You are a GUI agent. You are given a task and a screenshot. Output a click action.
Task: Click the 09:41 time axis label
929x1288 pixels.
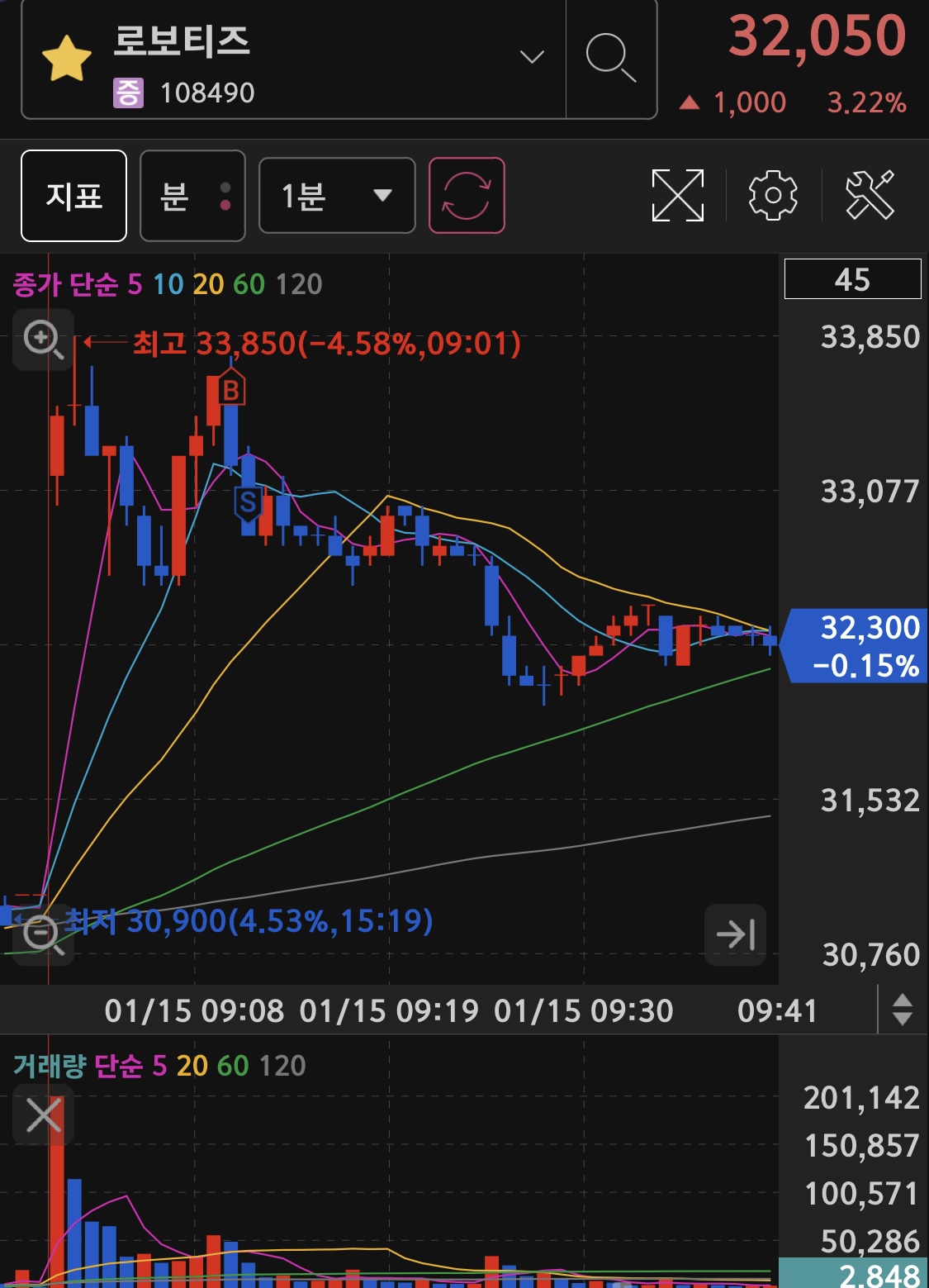point(777,1011)
